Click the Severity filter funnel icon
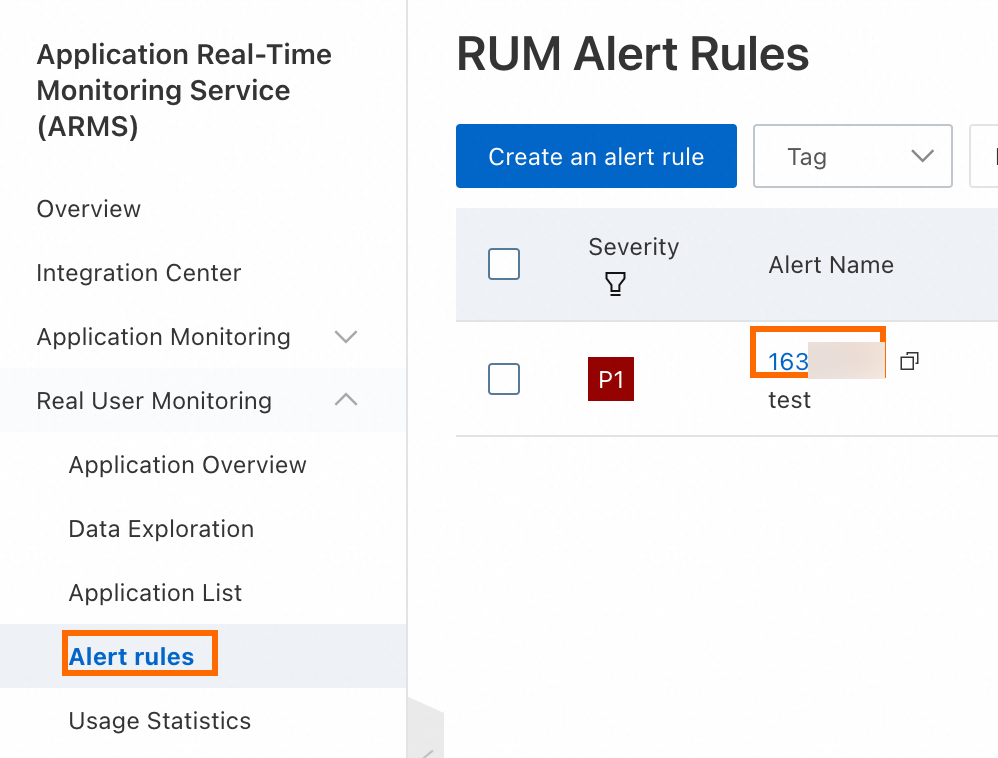Image resolution: width=998 pixels, height=758 pixels. [x=616, y=285]
